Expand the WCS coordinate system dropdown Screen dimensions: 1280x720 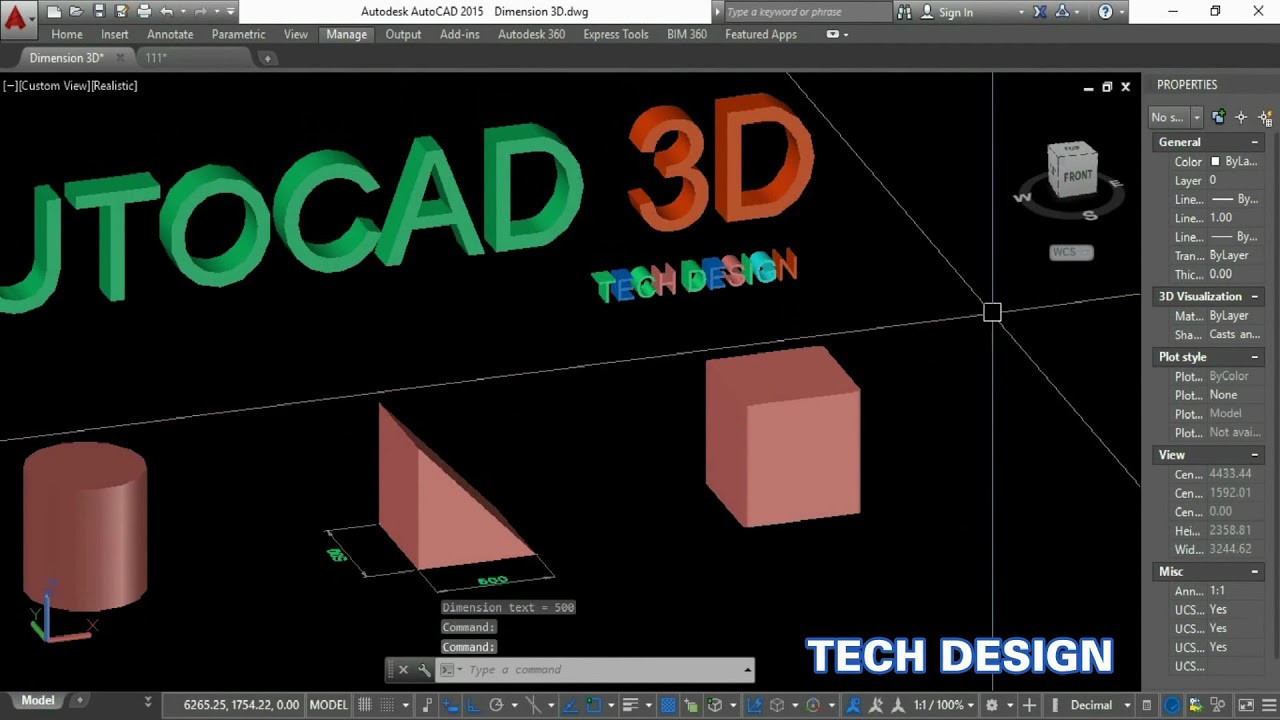click(1071, 252)
